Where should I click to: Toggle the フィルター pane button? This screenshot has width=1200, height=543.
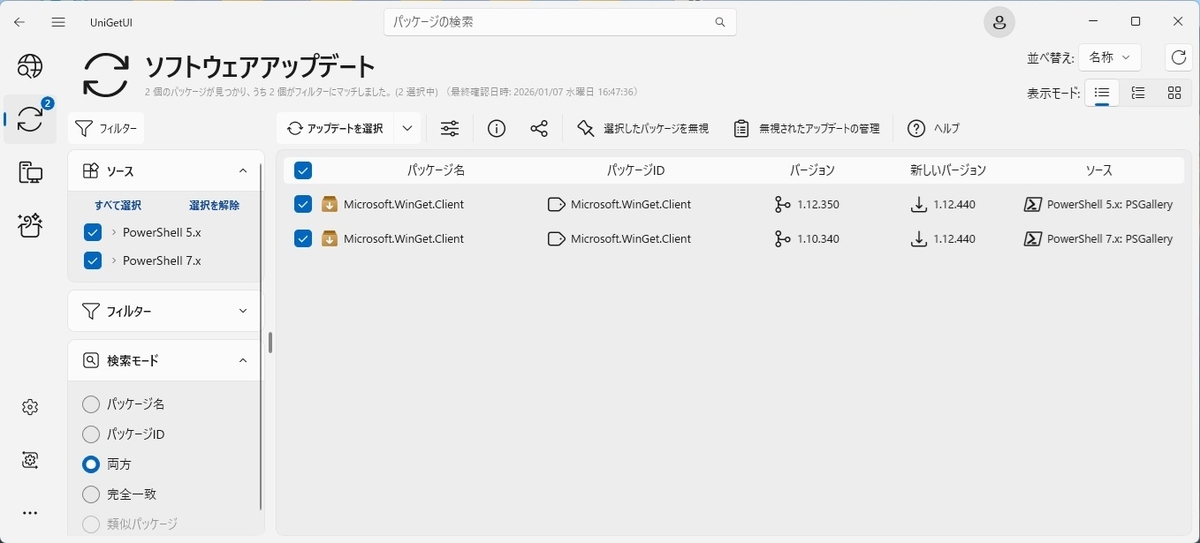[106, 128]
